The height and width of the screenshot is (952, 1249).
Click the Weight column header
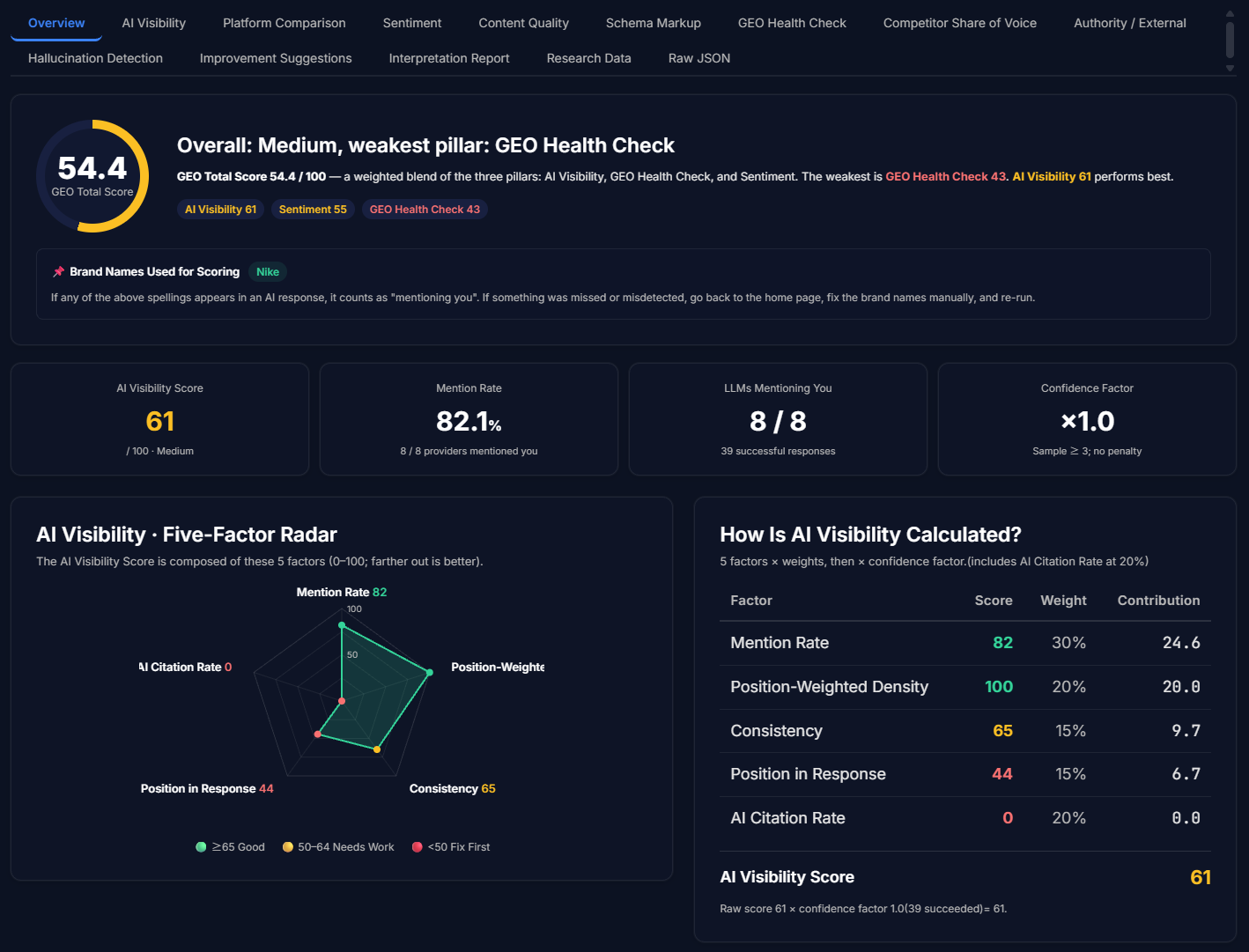[x=1063, y=601]
